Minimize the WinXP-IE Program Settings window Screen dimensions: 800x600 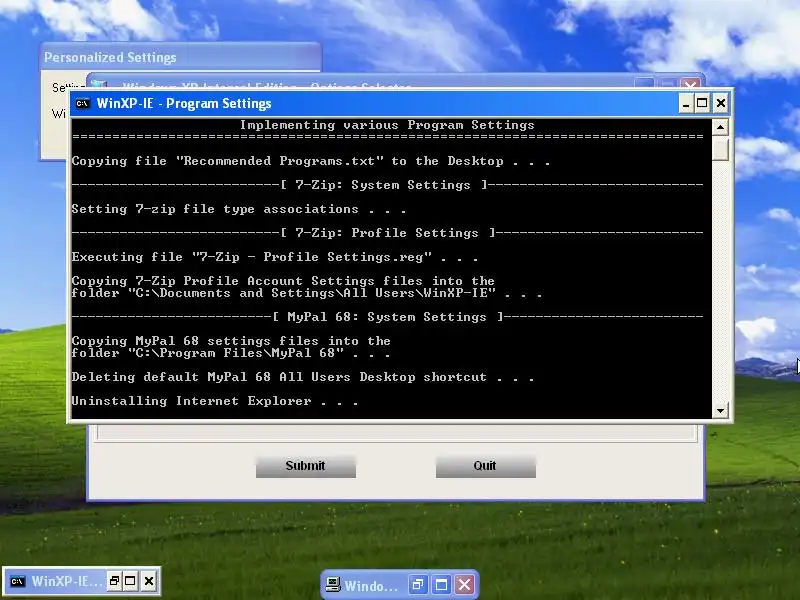pos(686,104)
